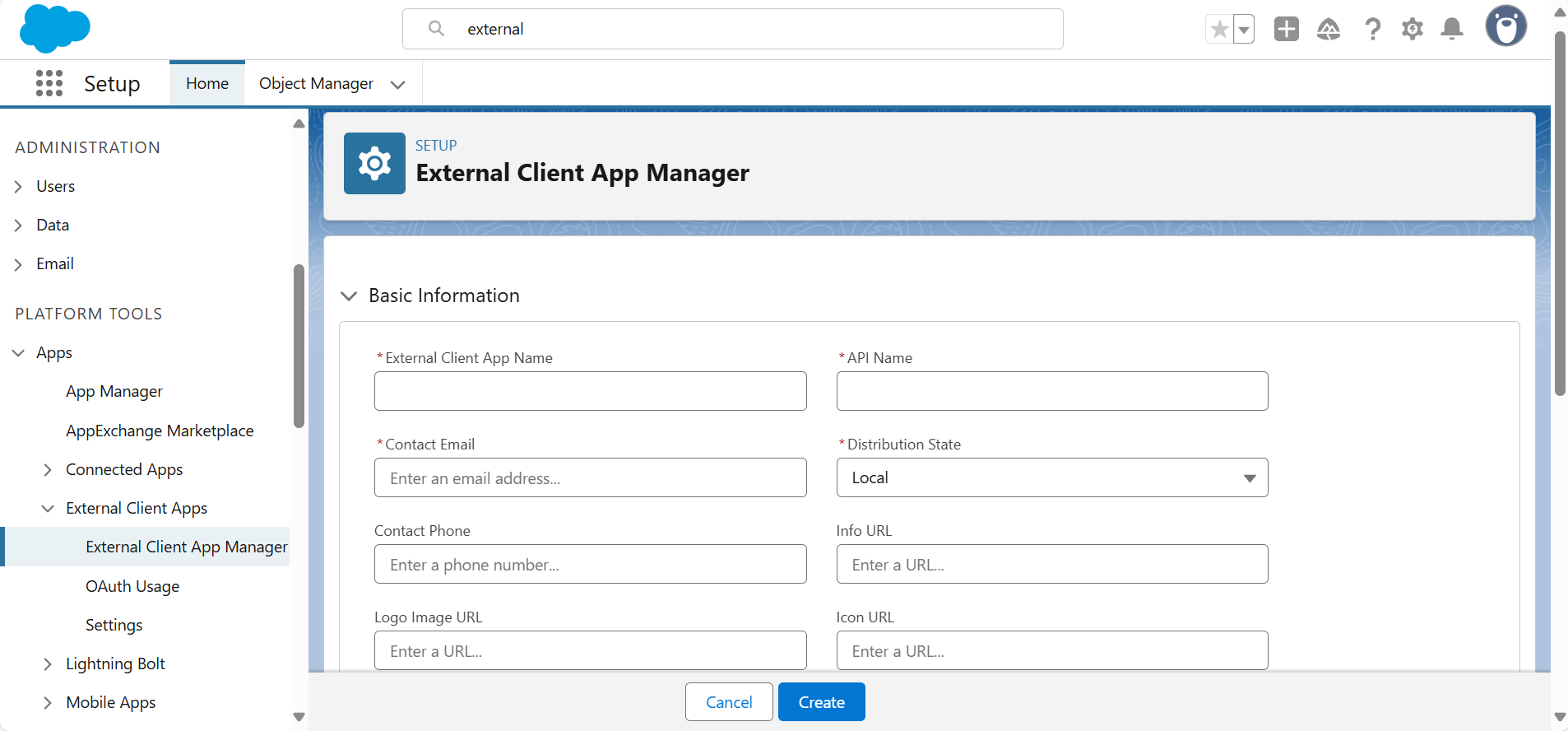1568x731 pixels.
Task: Open the App Launcher grid icon
Action: coord(49,83)
